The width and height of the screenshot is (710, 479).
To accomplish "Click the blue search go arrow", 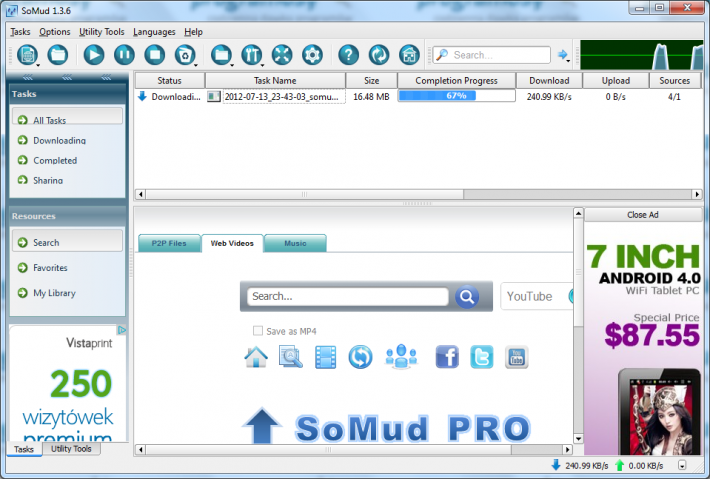I will tap(562, 55).
